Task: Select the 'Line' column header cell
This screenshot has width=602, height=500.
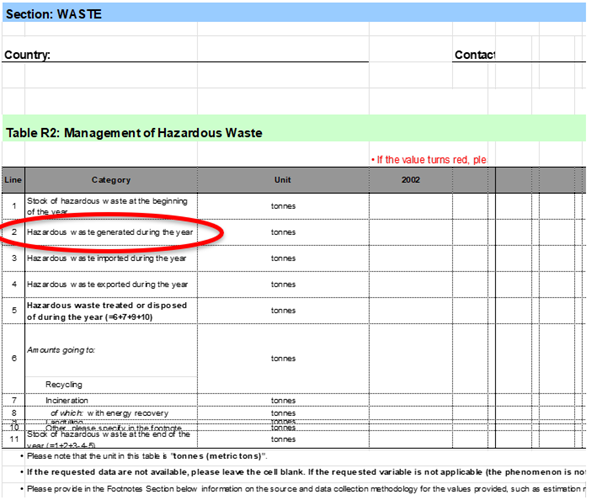Action: (x=12, y=180)
